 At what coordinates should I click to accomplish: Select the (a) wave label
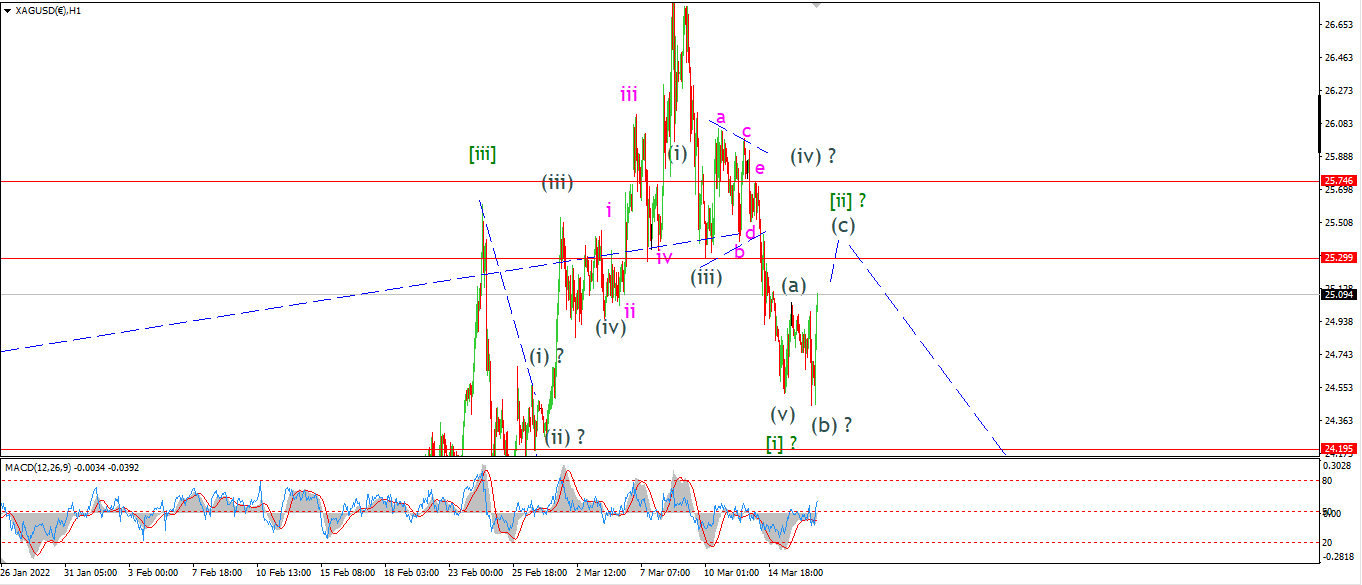[x=793, y=285]
